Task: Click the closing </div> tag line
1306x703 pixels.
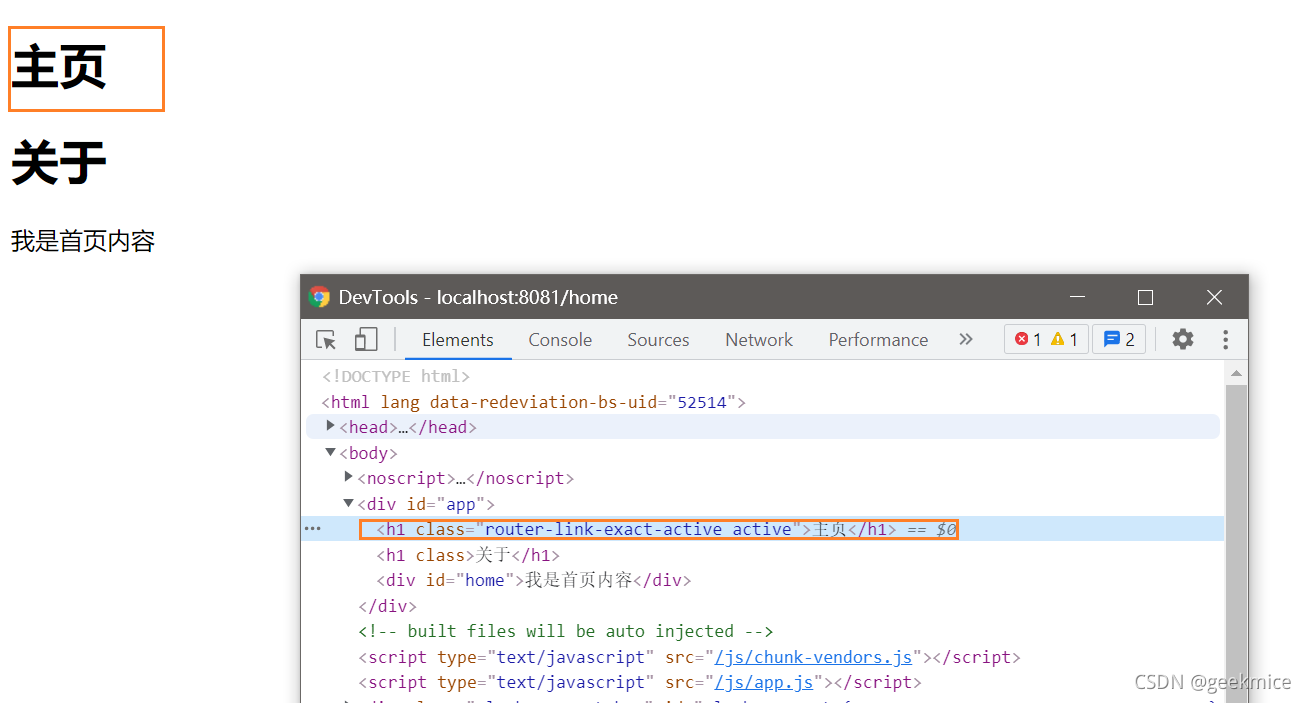Action: [x=388, y=605]
